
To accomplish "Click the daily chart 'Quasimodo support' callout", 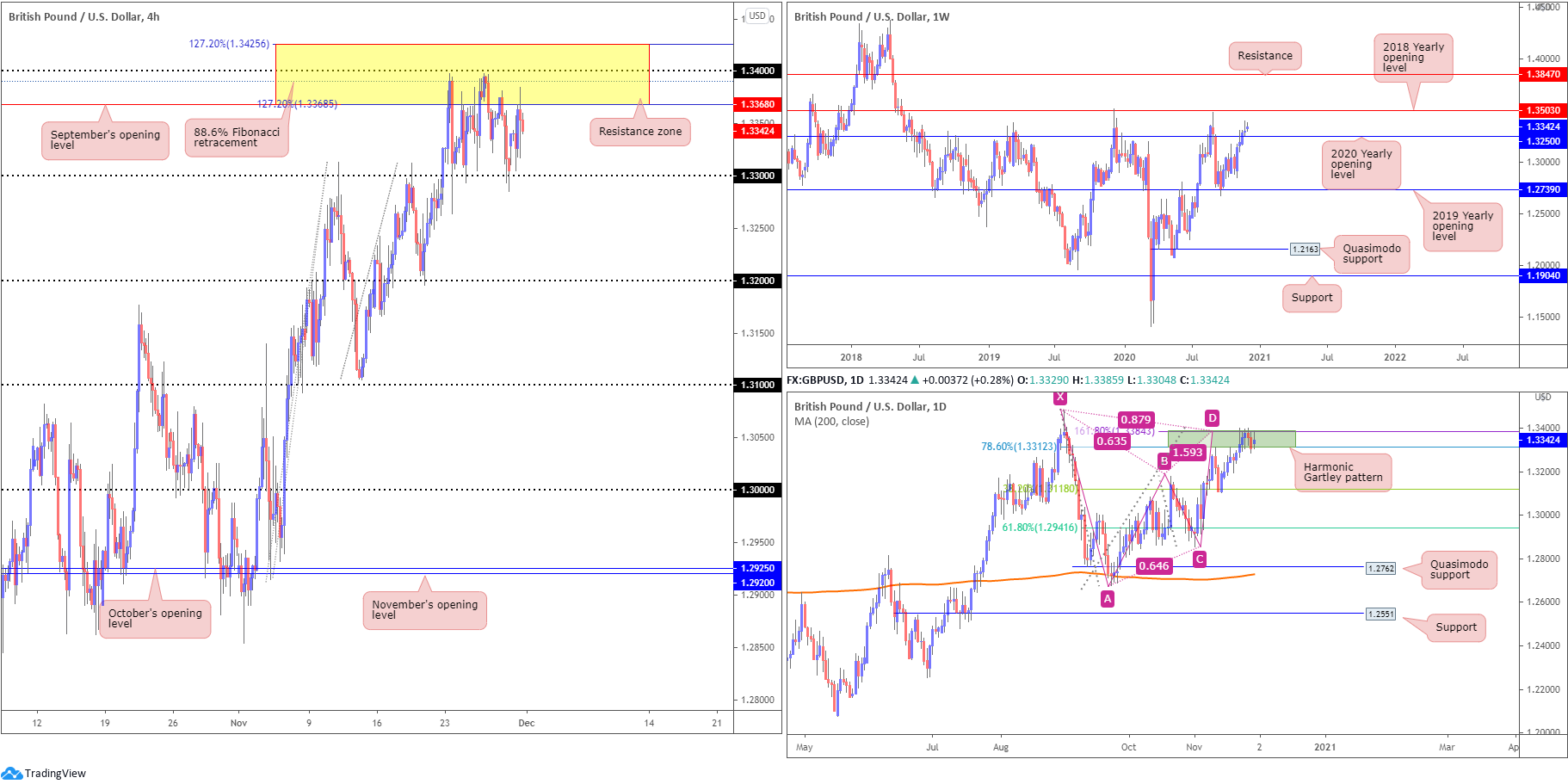I will pos(1460,570).
